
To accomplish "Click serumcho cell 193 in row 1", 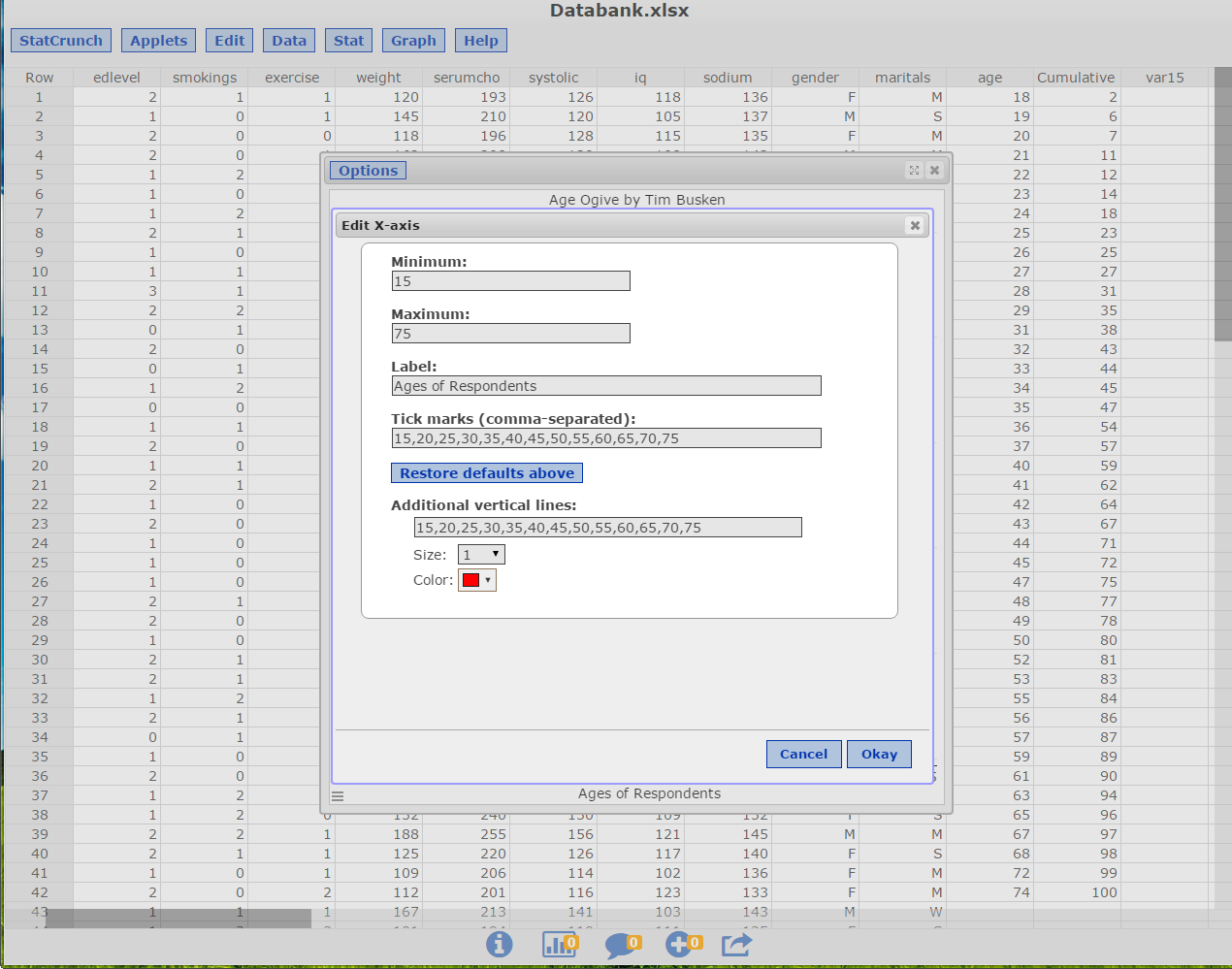I will click(x=467, y=97).
